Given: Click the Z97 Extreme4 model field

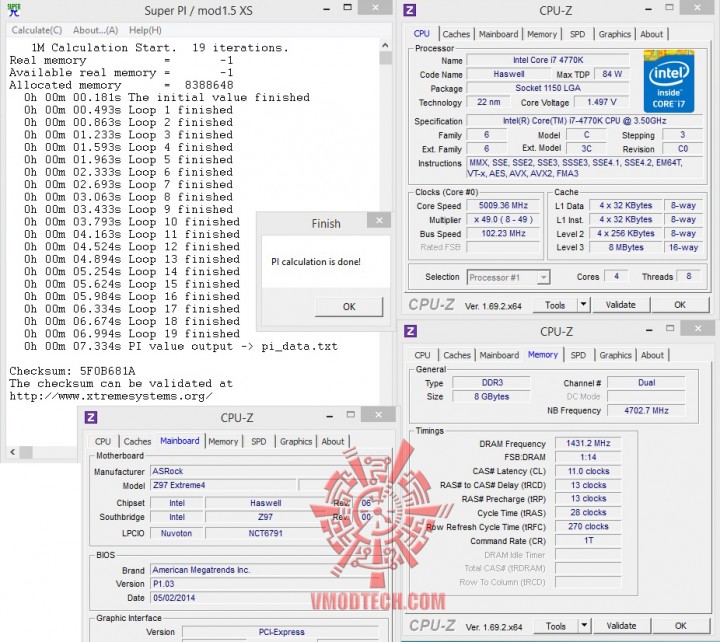Looking at the screenshot, I should tap(223, 485).
